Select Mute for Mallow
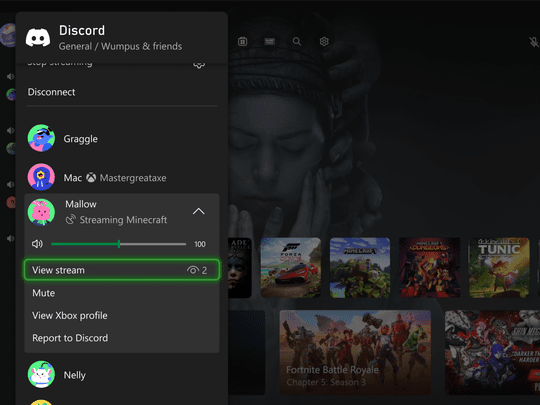The width and height of the screenshot is (540, 405). (122, 293)
